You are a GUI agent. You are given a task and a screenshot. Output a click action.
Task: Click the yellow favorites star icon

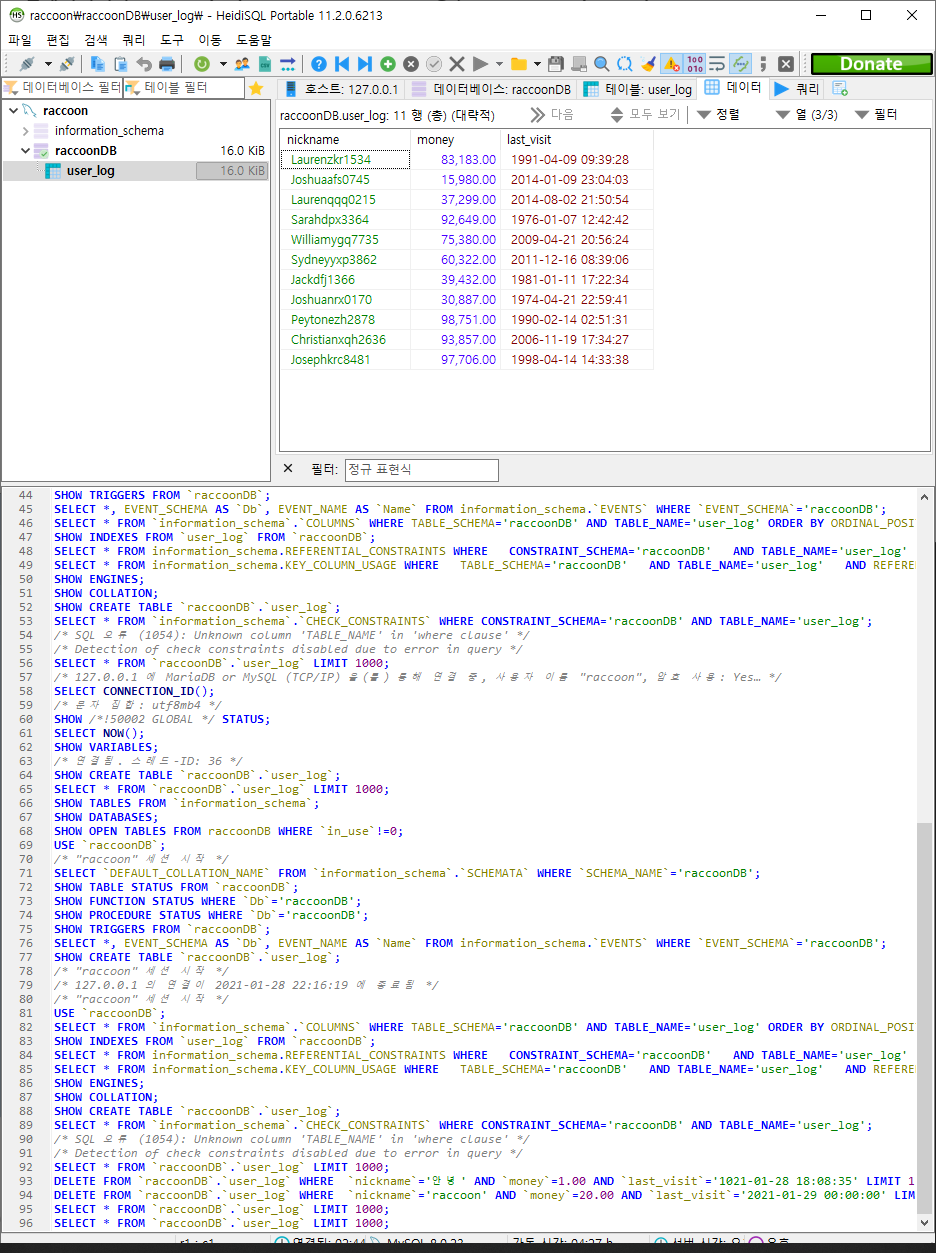[x=256, y=88]
